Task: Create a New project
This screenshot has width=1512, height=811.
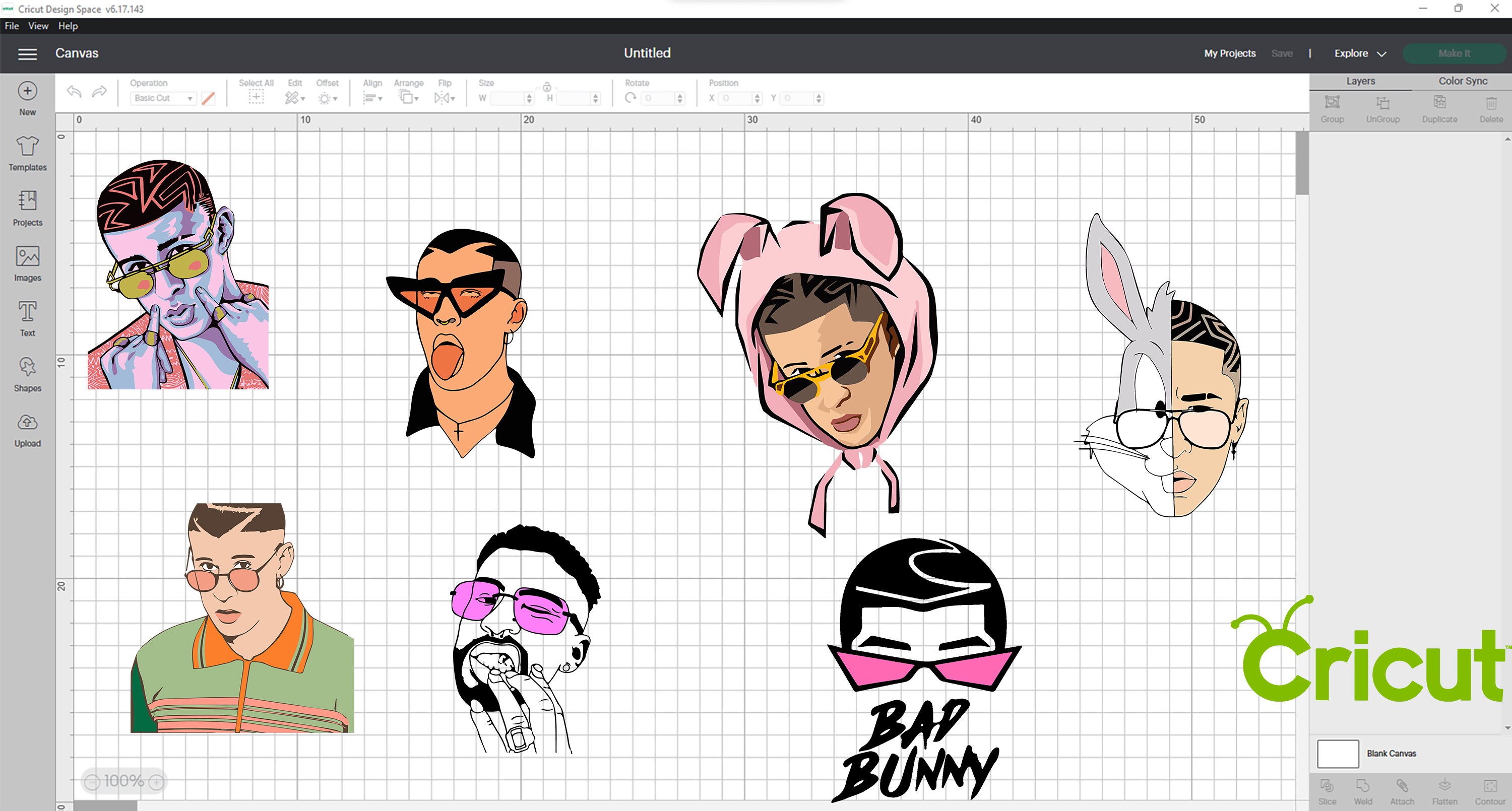Action: click(27, 99)
